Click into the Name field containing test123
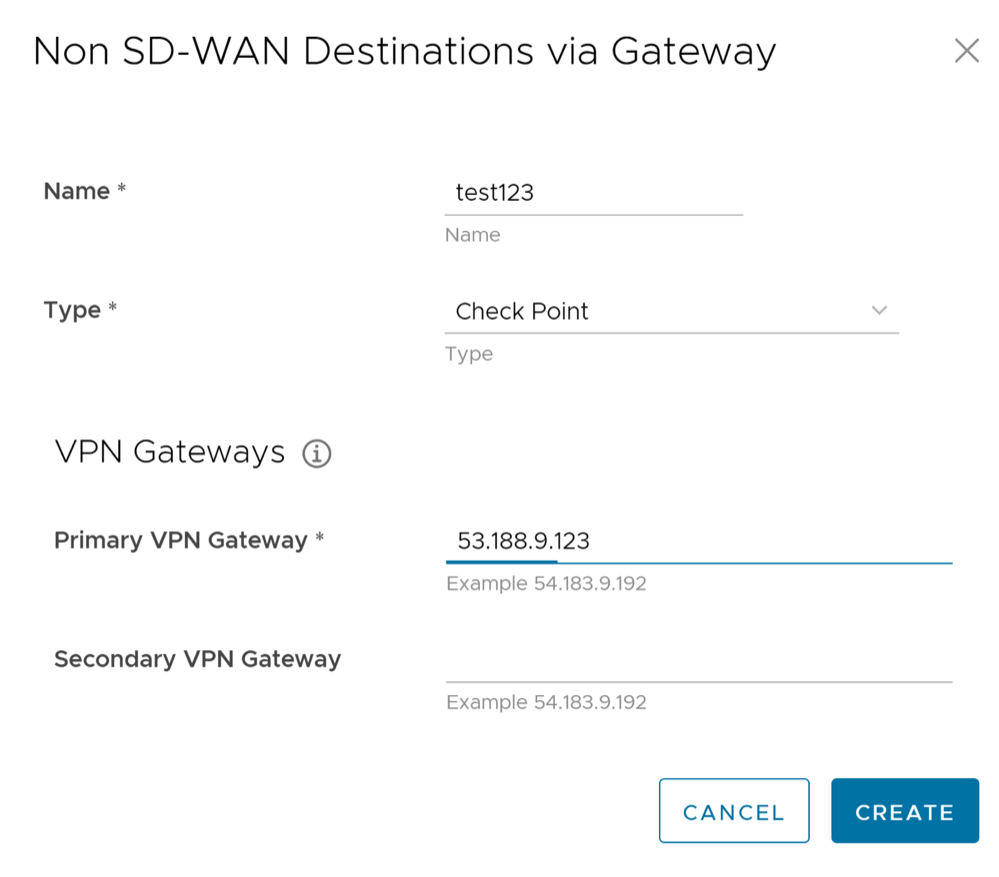The image size is (999, 877). pyautogui.click(x=593, y=193)
